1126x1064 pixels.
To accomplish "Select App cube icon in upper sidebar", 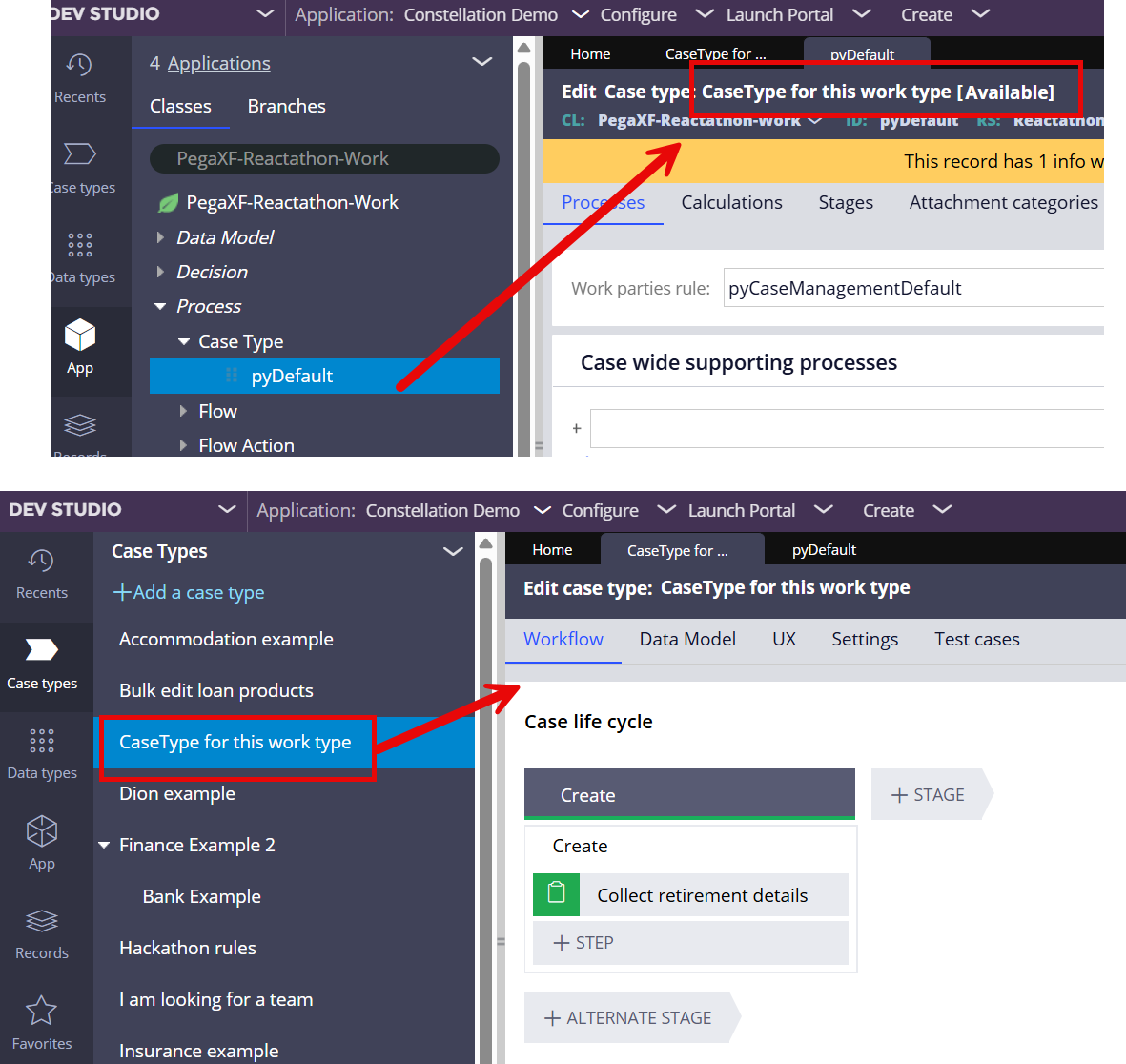I will click(80, 336).
